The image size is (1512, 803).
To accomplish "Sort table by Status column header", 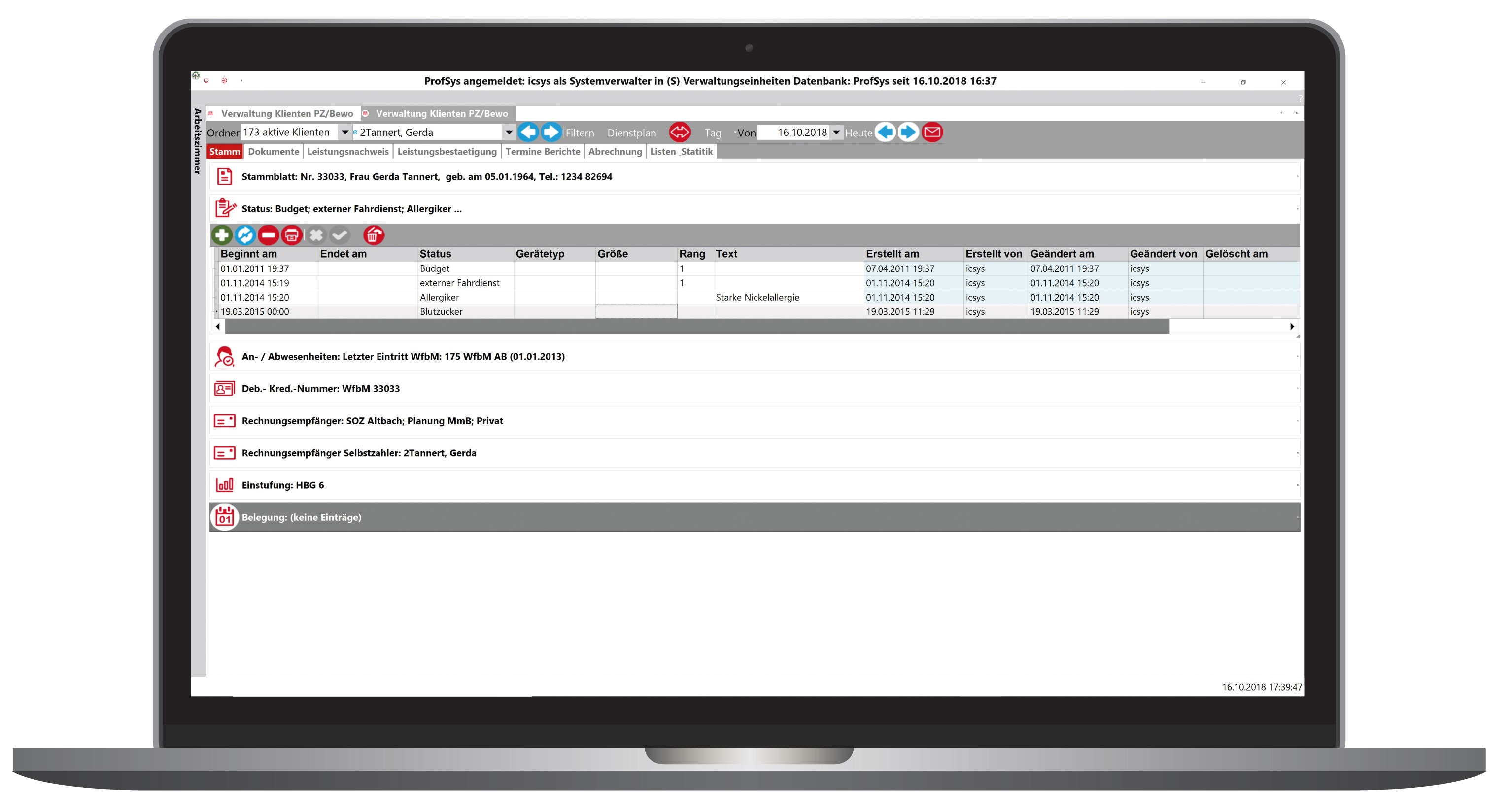I will 465,254.
